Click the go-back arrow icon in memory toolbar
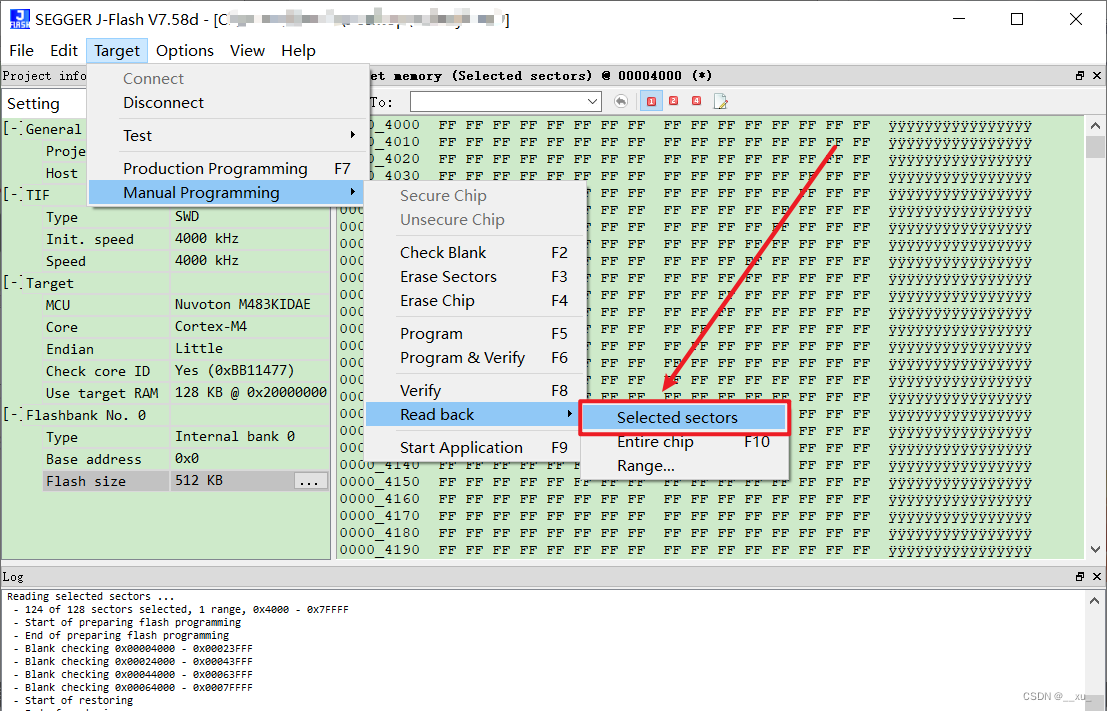 click(621, 102)
